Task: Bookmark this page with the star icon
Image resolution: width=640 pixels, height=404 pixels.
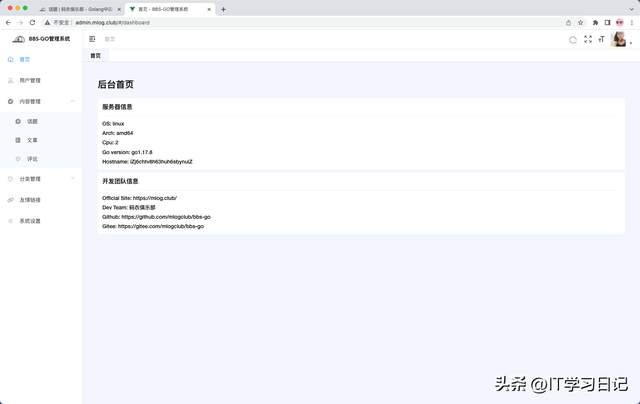Action: [x=580, y=22]
